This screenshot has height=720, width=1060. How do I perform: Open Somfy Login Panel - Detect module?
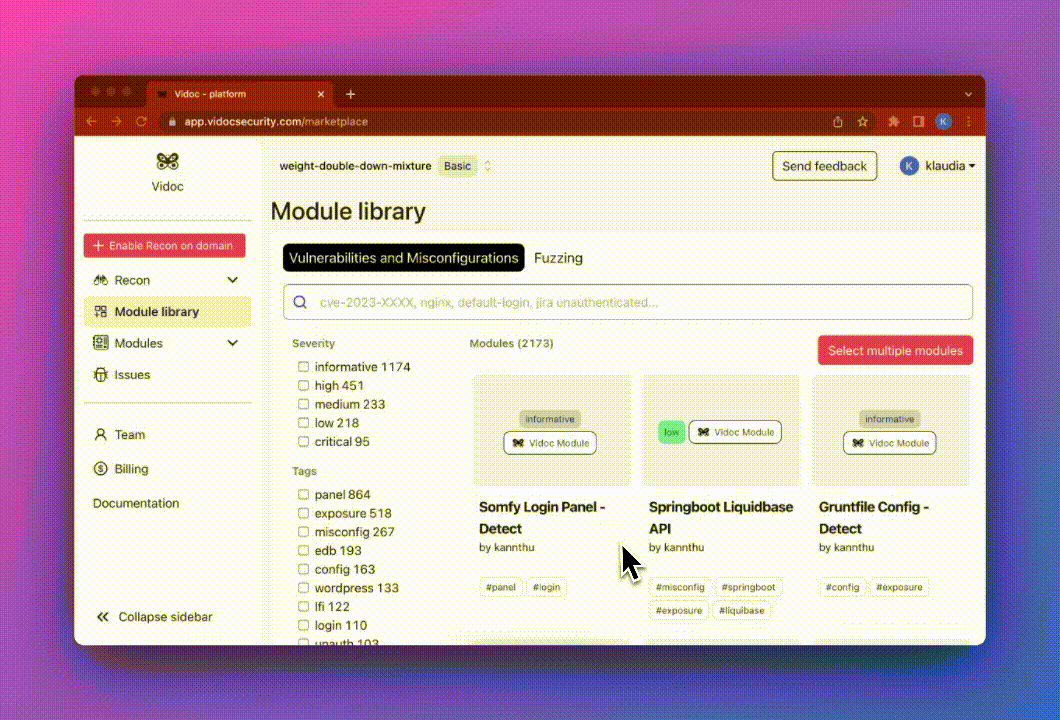pos(542,517)
